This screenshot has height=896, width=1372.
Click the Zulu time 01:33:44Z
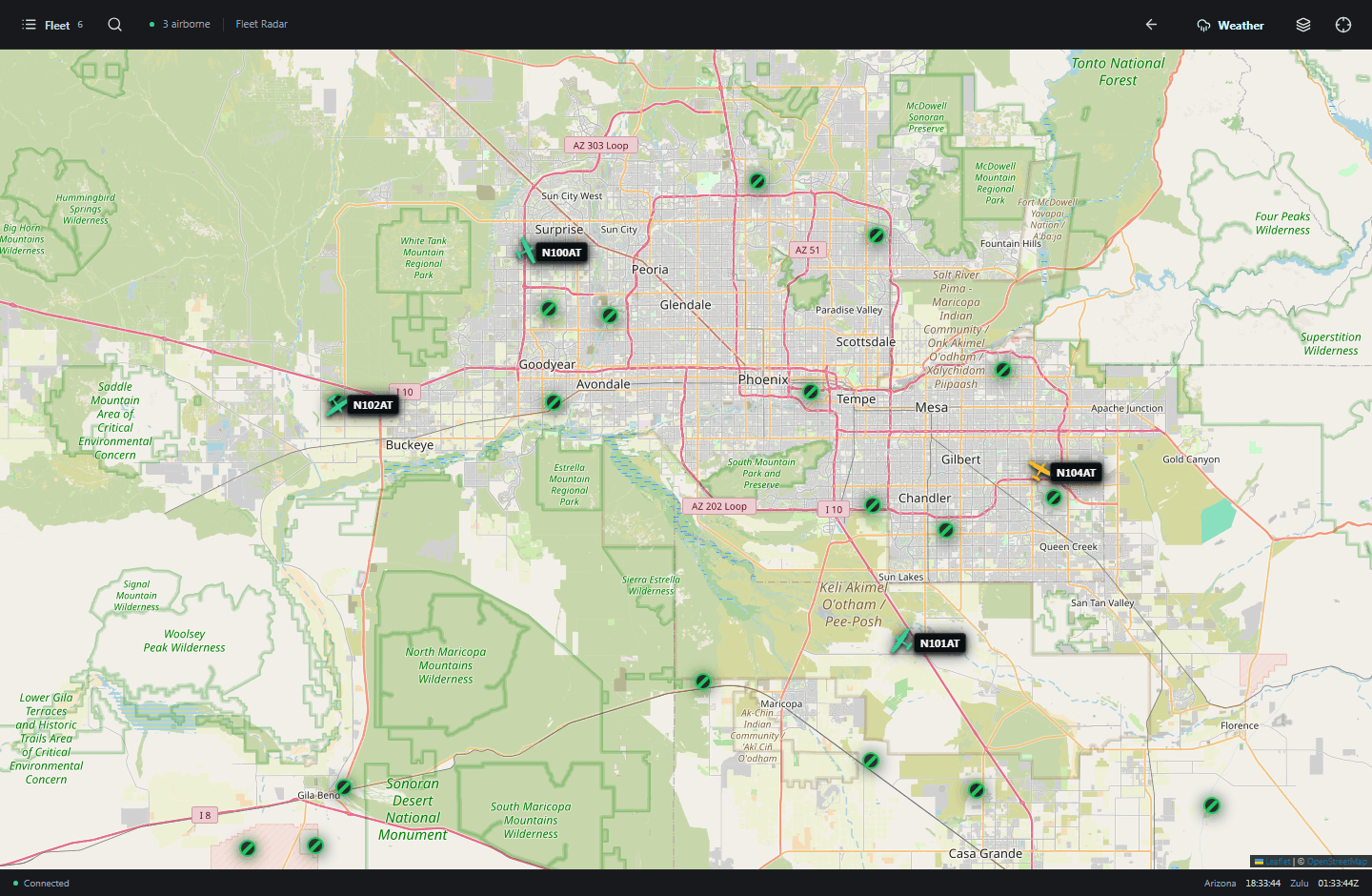[1338, 884]
